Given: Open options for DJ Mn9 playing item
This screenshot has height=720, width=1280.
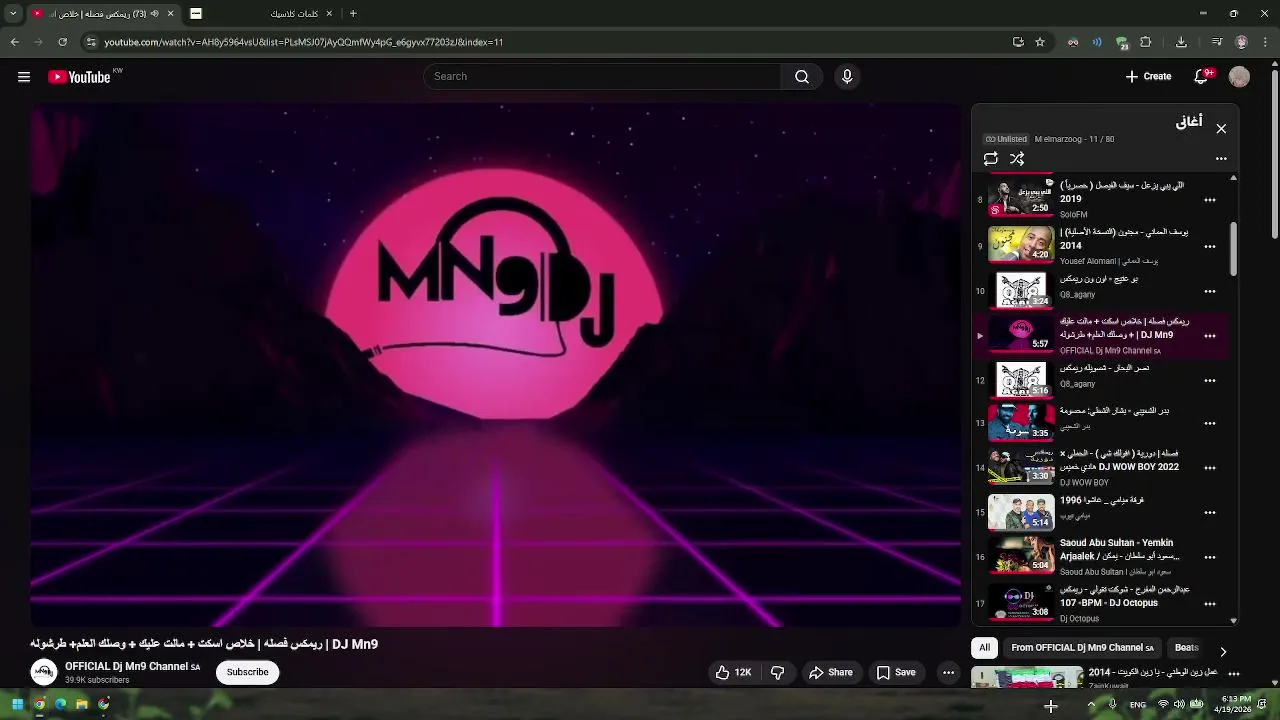Looking at the screenshot, I should tap(1210, 336).
